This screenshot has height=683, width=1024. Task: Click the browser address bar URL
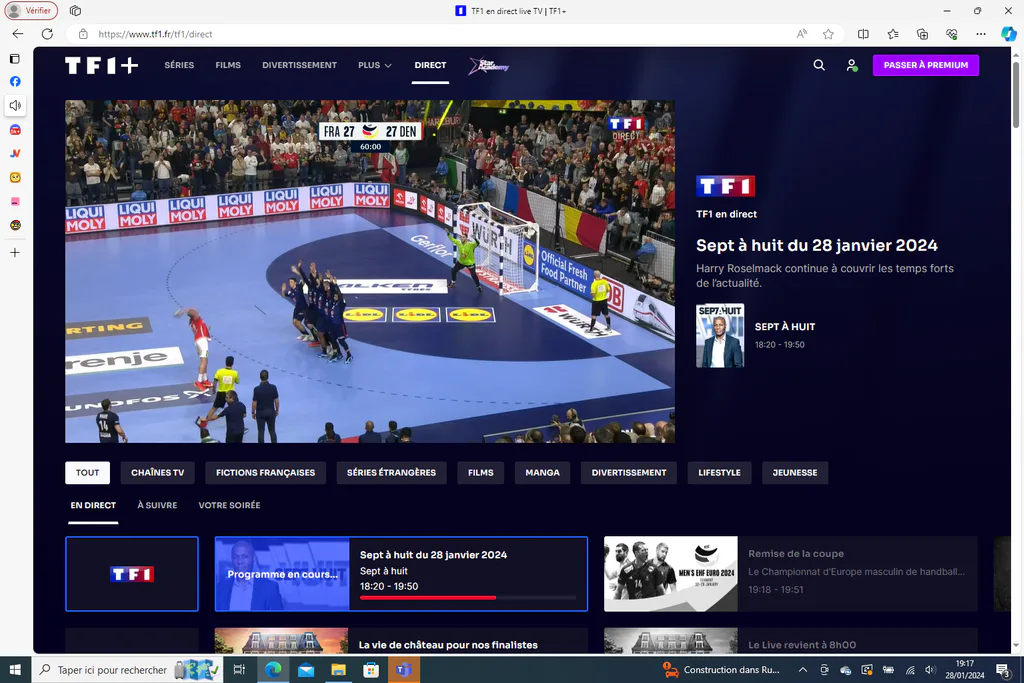click(155, 34)
